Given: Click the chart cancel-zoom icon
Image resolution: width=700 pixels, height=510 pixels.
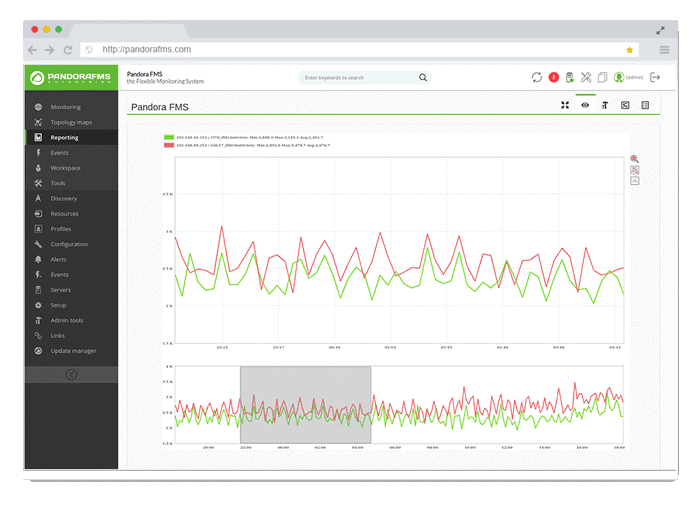Looking at the screenshot, I should (634, 170).
